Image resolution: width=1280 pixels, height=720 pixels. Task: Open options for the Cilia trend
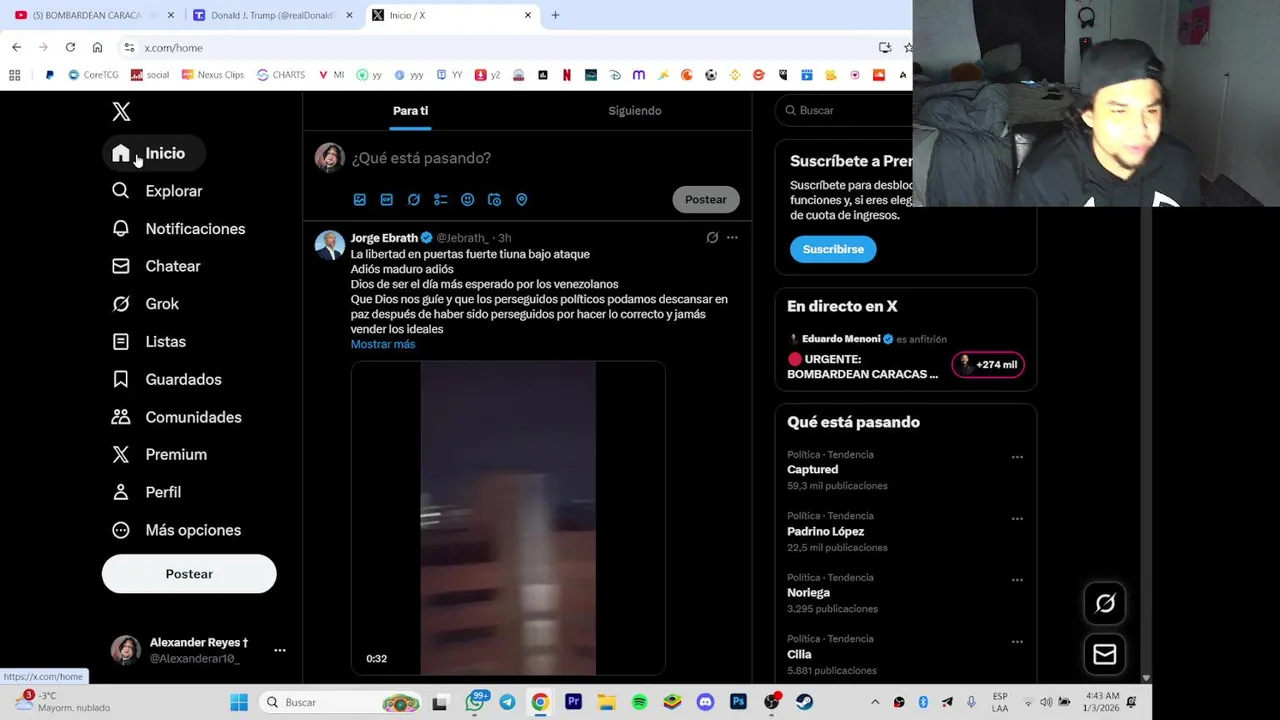tap(1017, 642)
